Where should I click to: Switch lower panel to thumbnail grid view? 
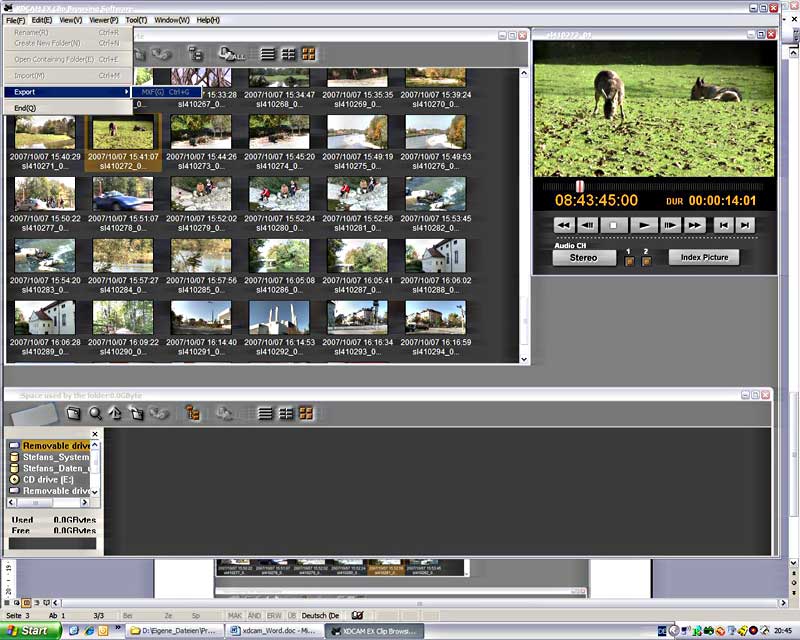click(x=306, y=413)
